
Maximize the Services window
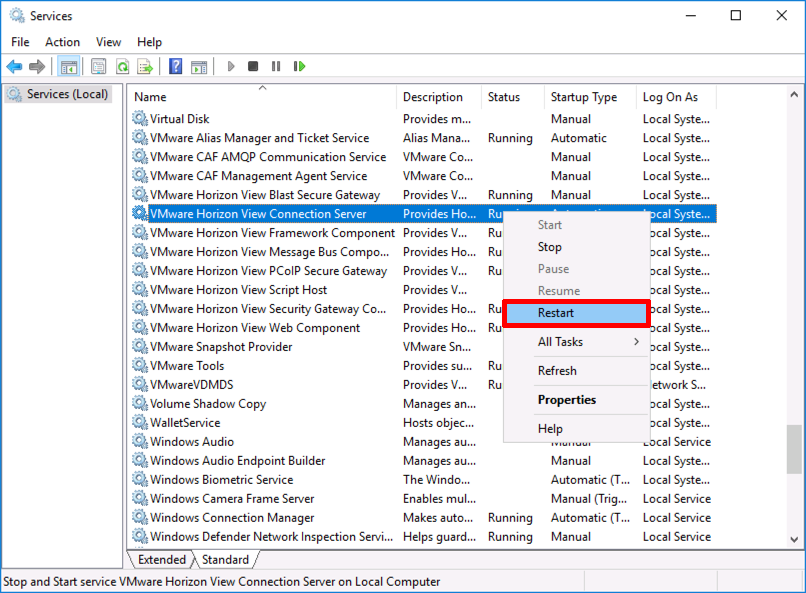[x=736, y=15]
